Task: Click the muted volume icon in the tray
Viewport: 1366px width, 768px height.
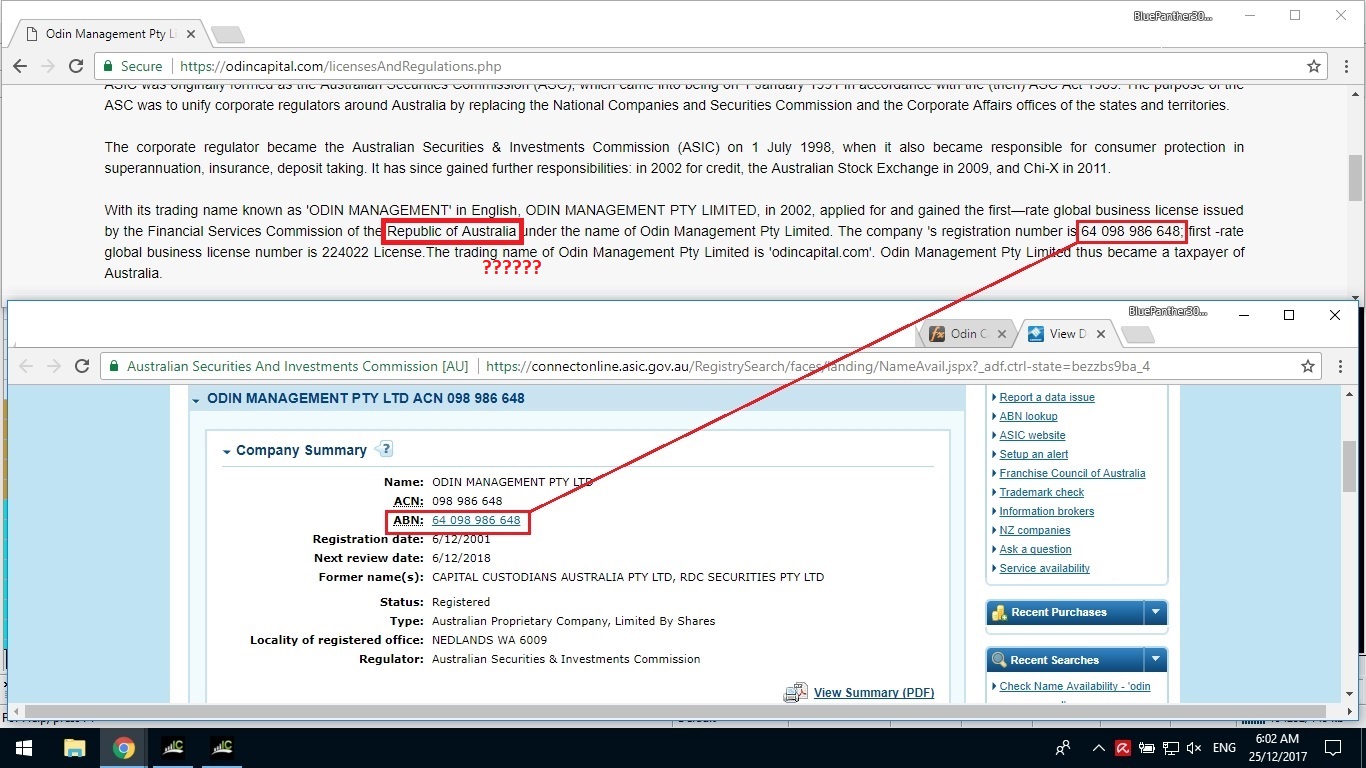Action: point(1194,747)
